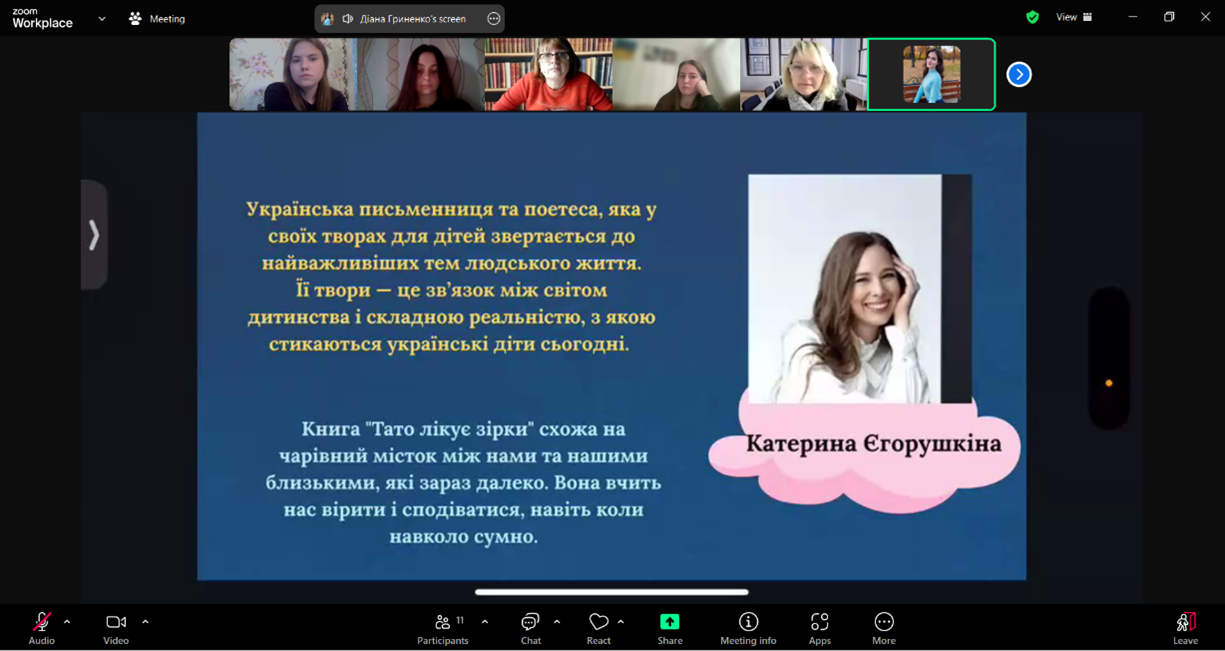The image size is (1225, 651).
Task: Open the View layout menu
Action: [1074, 17]
